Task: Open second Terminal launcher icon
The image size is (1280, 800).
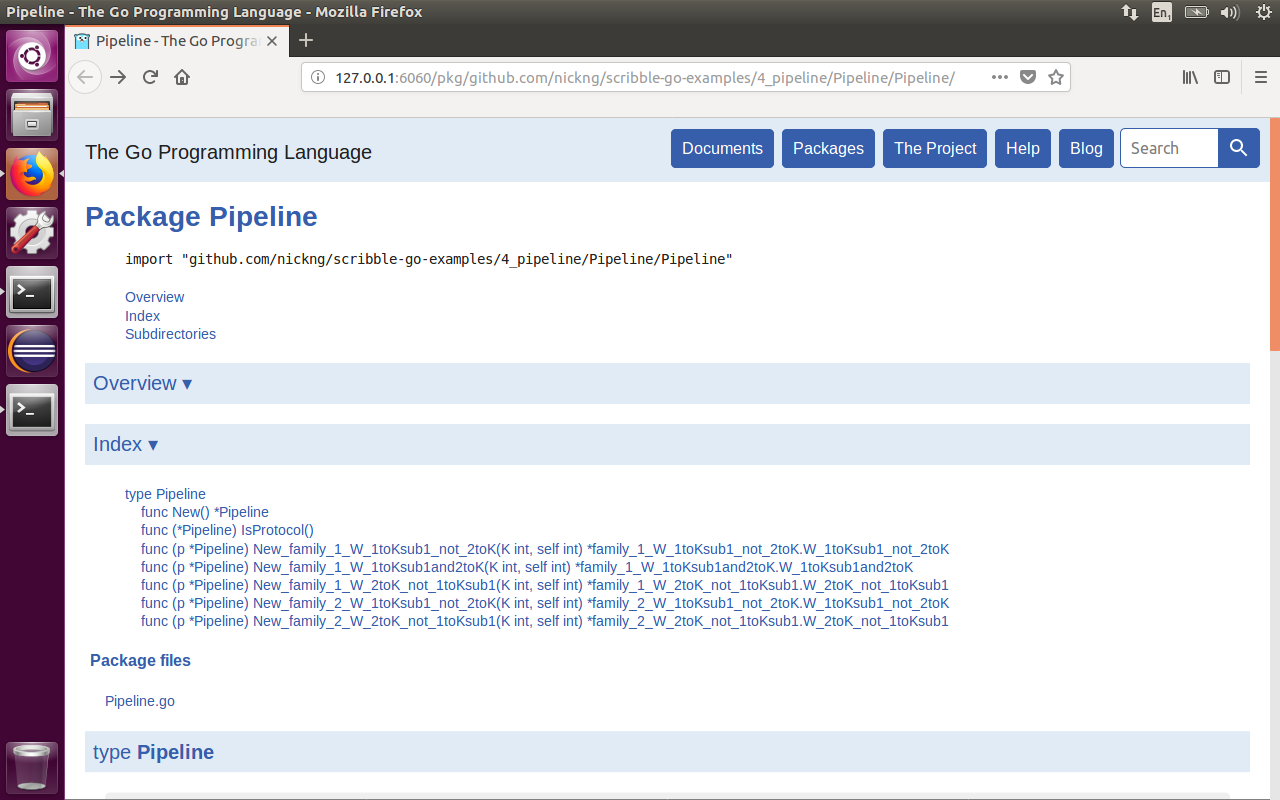Action: (x=32, y=410)
